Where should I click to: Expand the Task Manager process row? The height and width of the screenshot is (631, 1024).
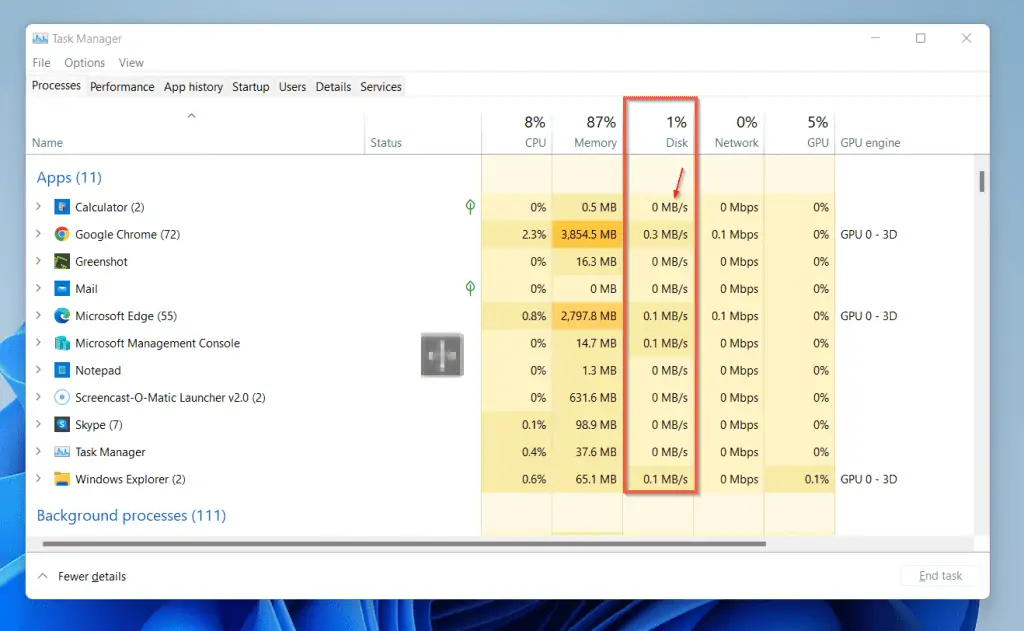click(x=39, y=451)
